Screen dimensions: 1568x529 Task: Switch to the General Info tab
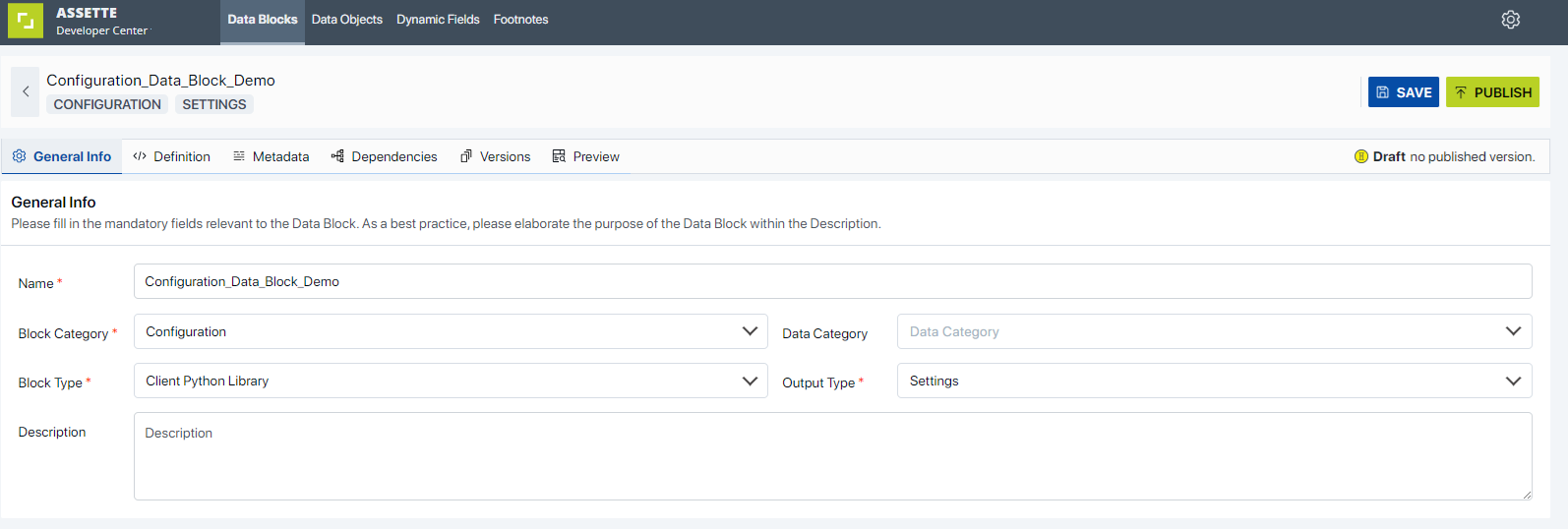click(62, 156)
